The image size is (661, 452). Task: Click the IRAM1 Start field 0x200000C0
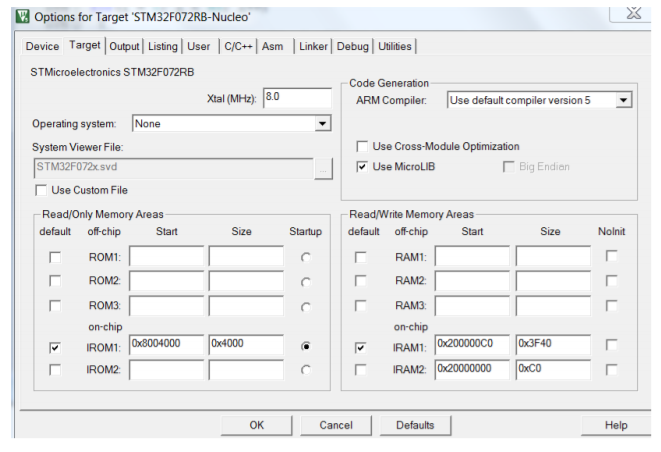(472, 344)
